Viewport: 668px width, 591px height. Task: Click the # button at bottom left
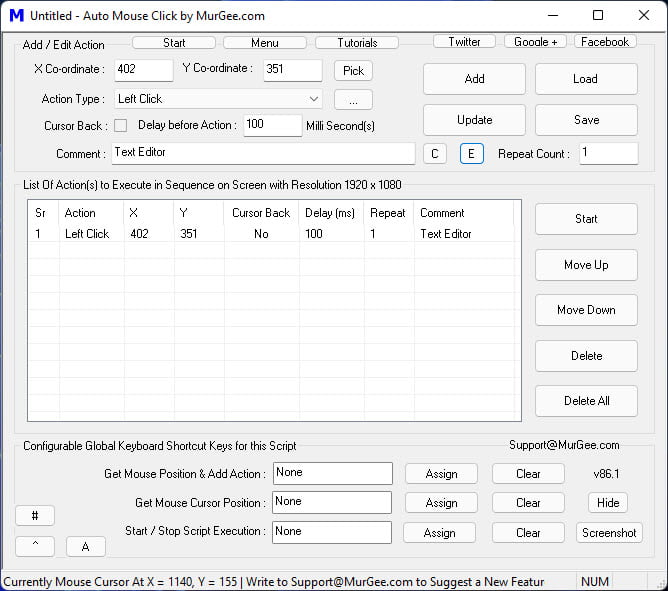point(35,516)
